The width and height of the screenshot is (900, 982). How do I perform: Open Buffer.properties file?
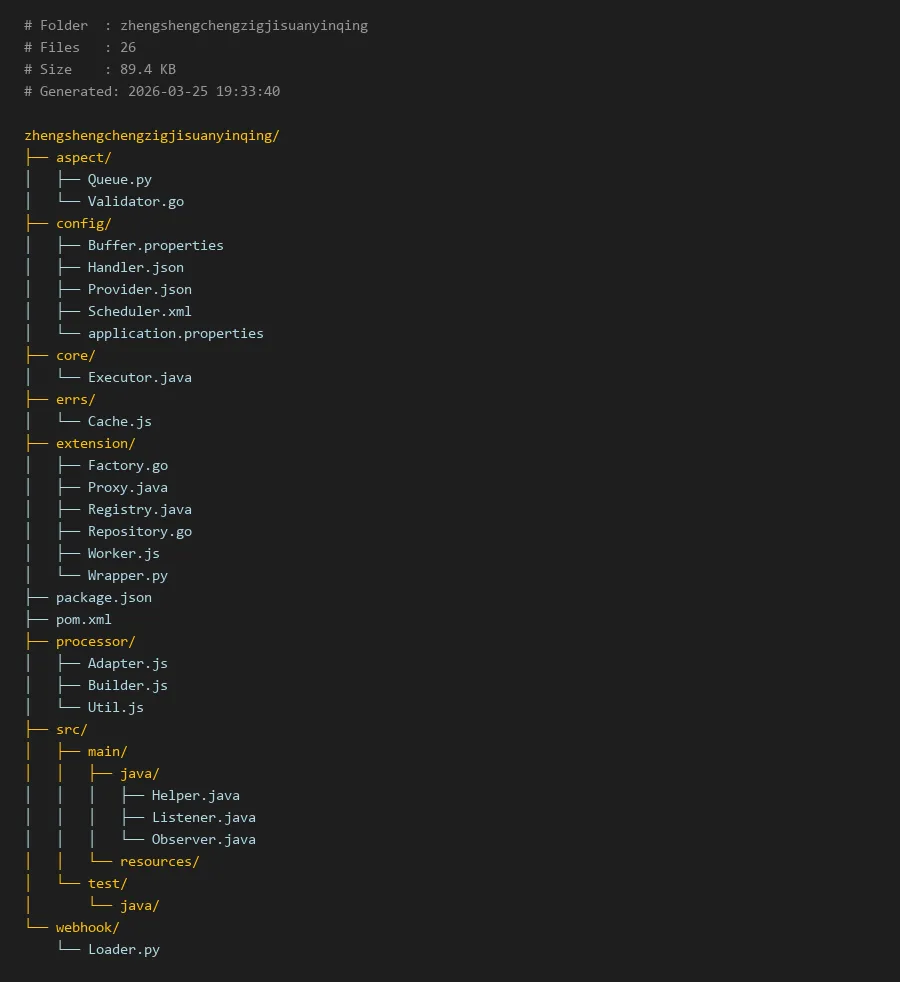tap(155, 245)
